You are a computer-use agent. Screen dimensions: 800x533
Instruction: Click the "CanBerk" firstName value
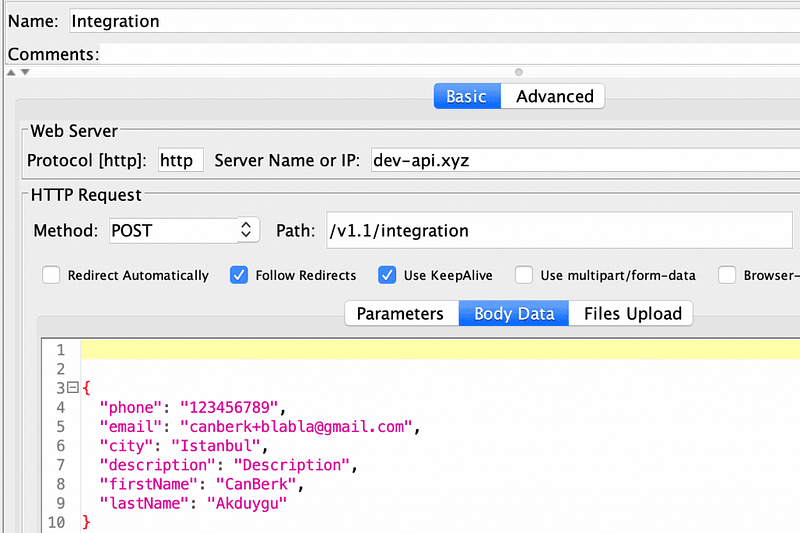pyautogui.click(x=256, y=484)
